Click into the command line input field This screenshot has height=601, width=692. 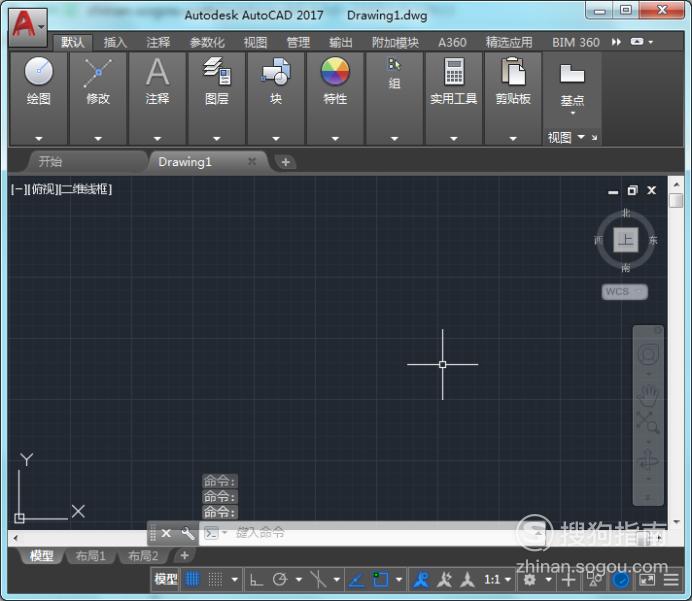coord(370,533)
